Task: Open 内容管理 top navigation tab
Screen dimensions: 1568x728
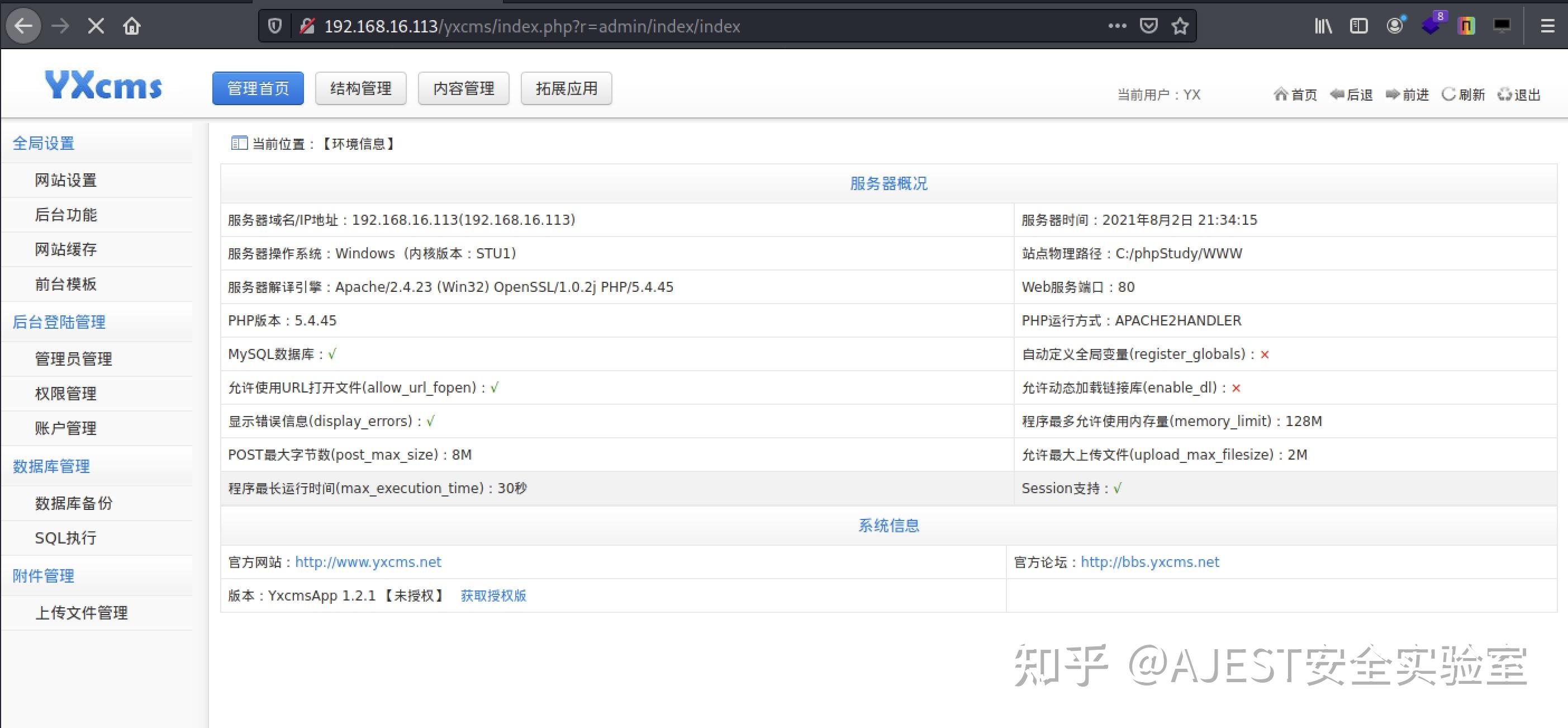Action: click(x=463, y=89)
